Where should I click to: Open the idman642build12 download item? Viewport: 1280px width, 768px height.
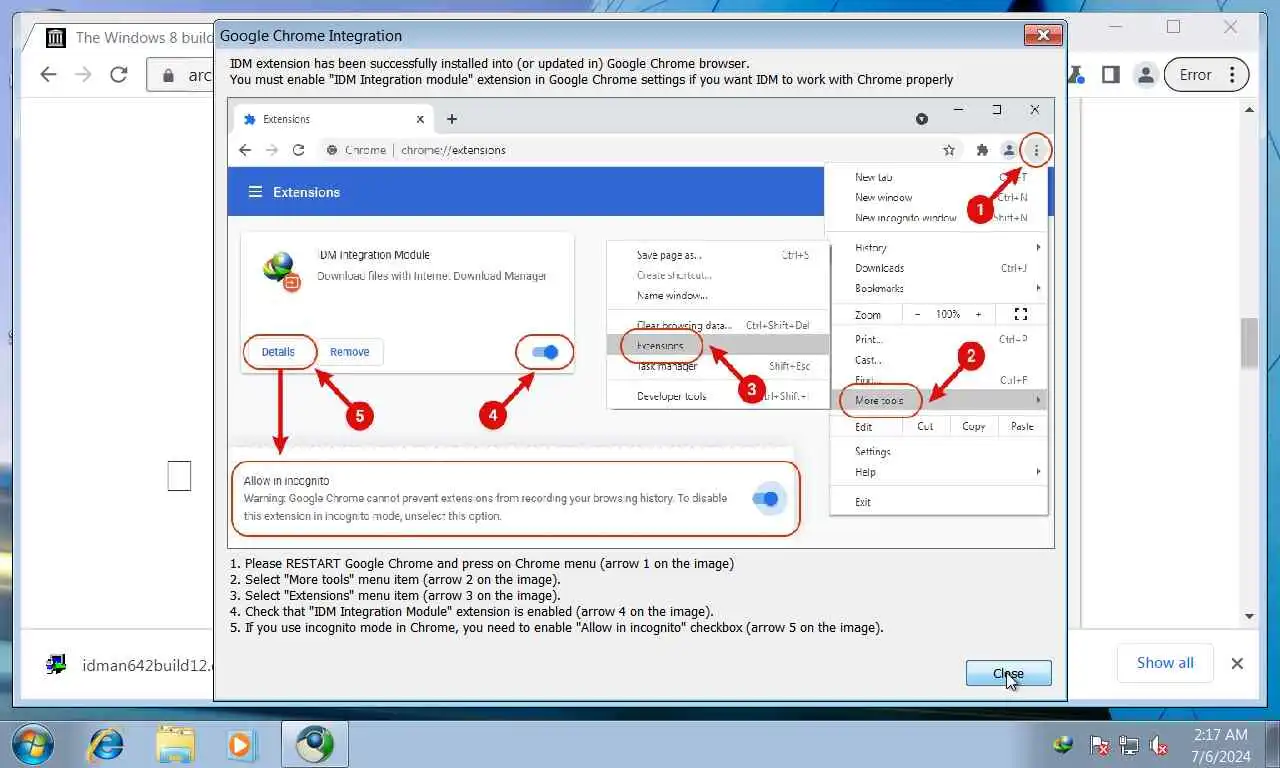pos(130,664)
